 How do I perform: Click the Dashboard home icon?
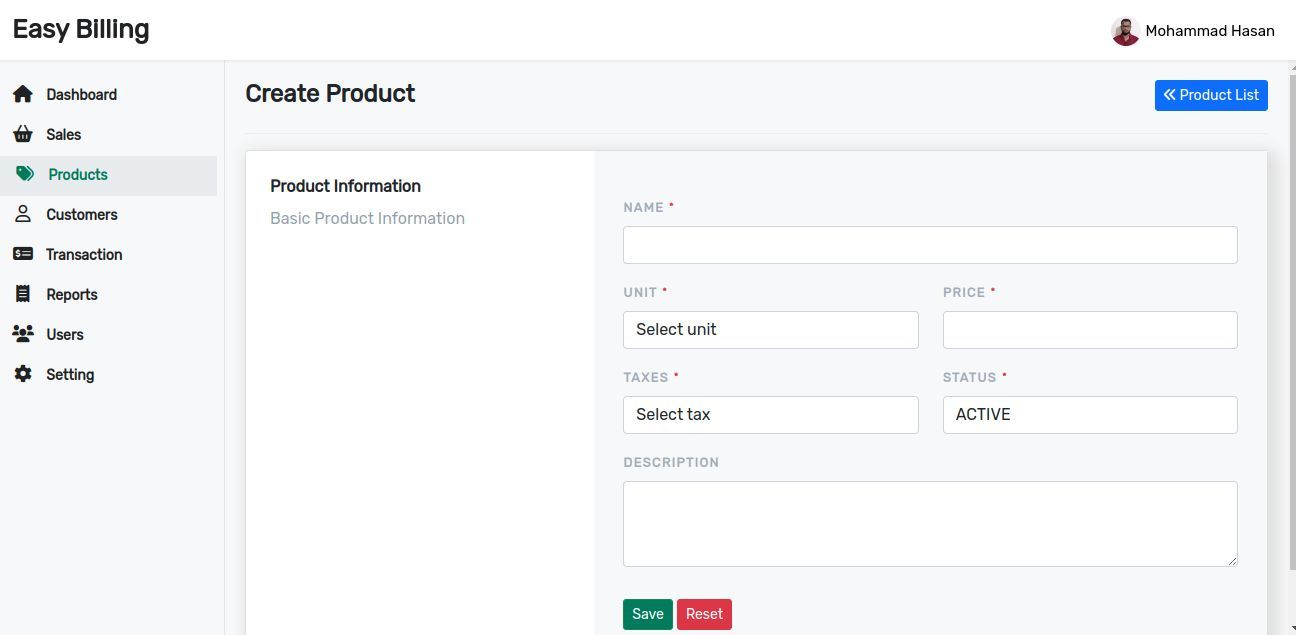click(23, 94)
